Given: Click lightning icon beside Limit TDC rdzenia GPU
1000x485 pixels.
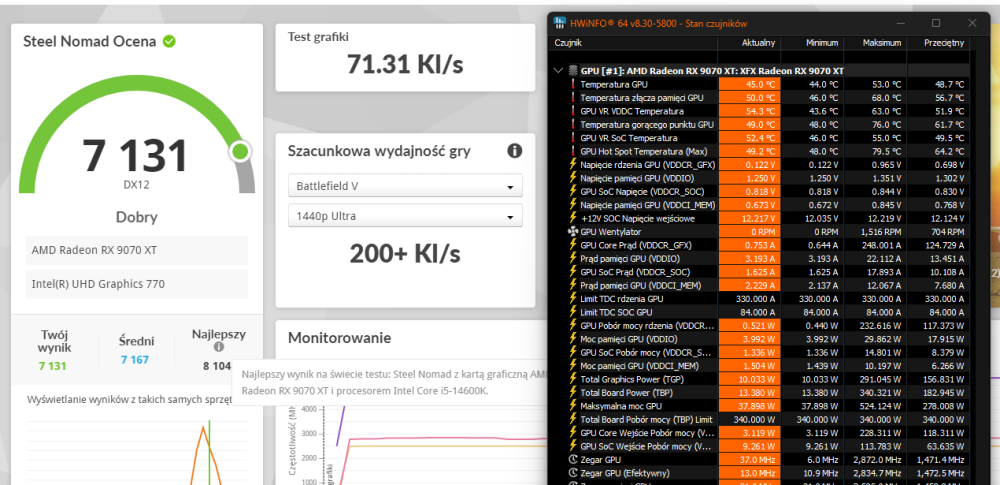Looking at the screenshot, I should 573,299.
